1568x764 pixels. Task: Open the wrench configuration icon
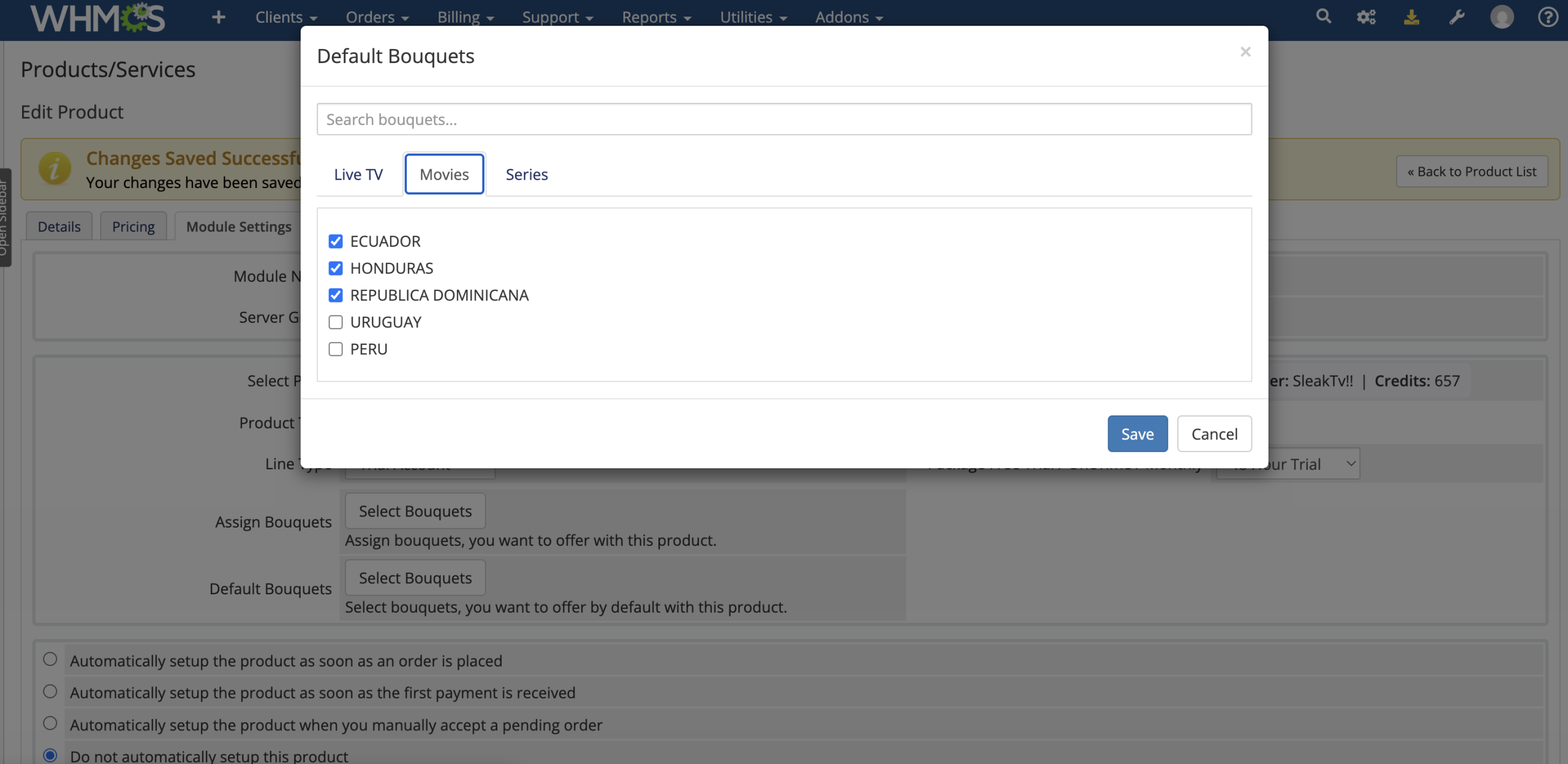point(1457,17)
